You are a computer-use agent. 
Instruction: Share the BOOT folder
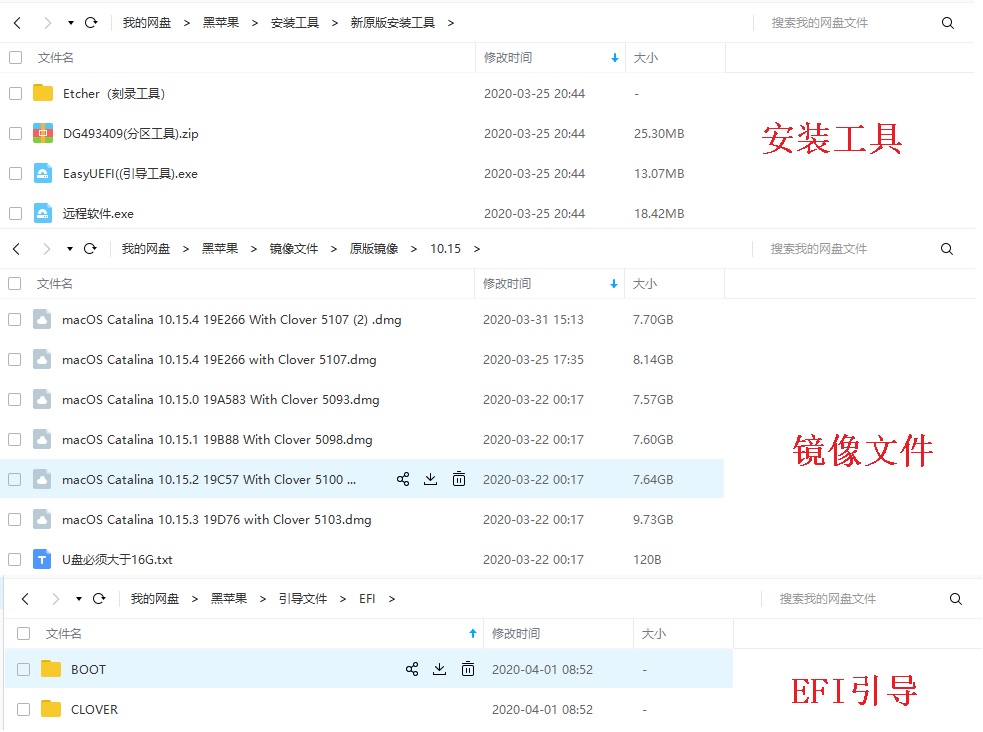pos(412,670)
